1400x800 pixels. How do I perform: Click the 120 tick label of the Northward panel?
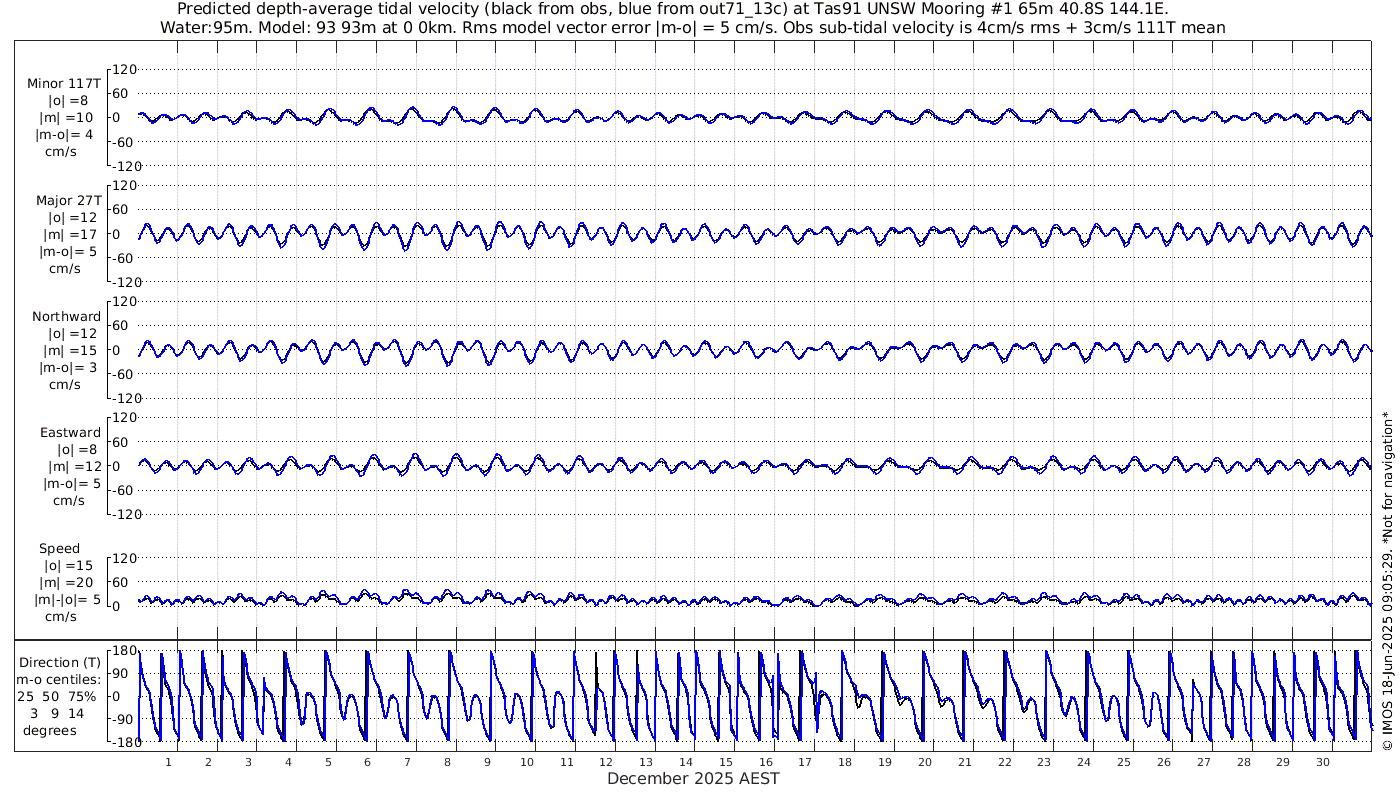click(x=123, y=301)
